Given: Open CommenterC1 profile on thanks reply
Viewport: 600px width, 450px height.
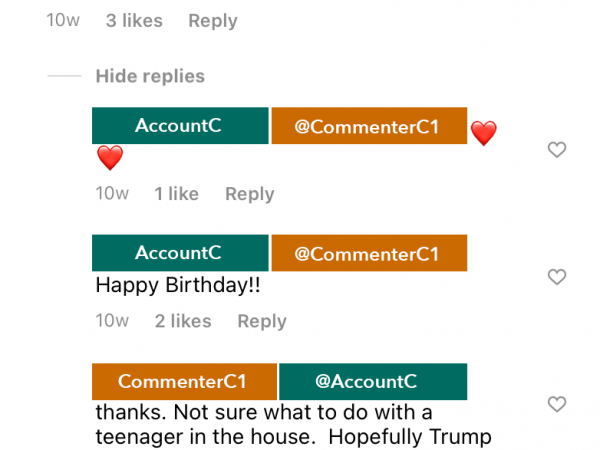Looking at the screenshot, I should tap(184, 382).
